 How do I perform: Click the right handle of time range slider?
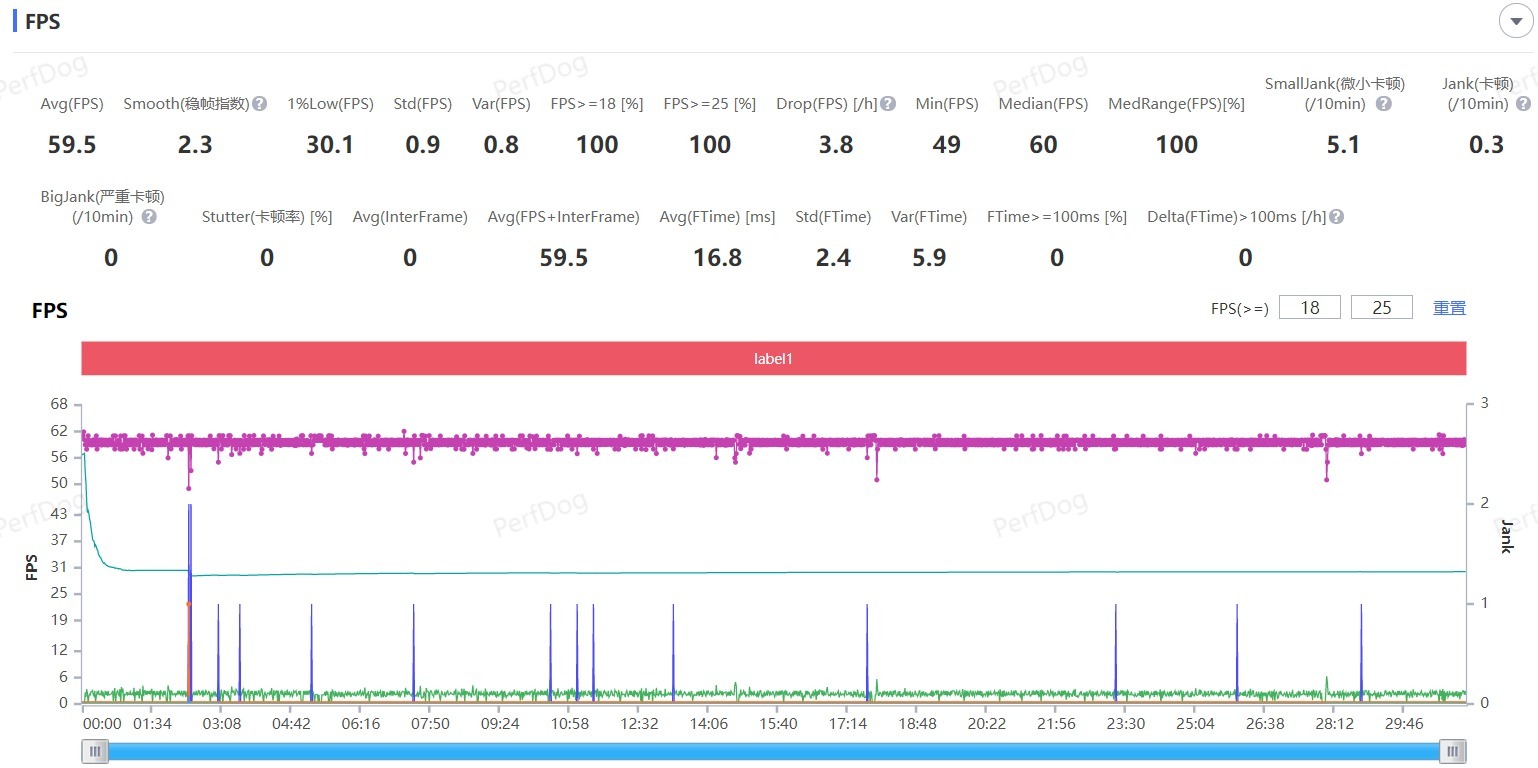click(1453, 751)
